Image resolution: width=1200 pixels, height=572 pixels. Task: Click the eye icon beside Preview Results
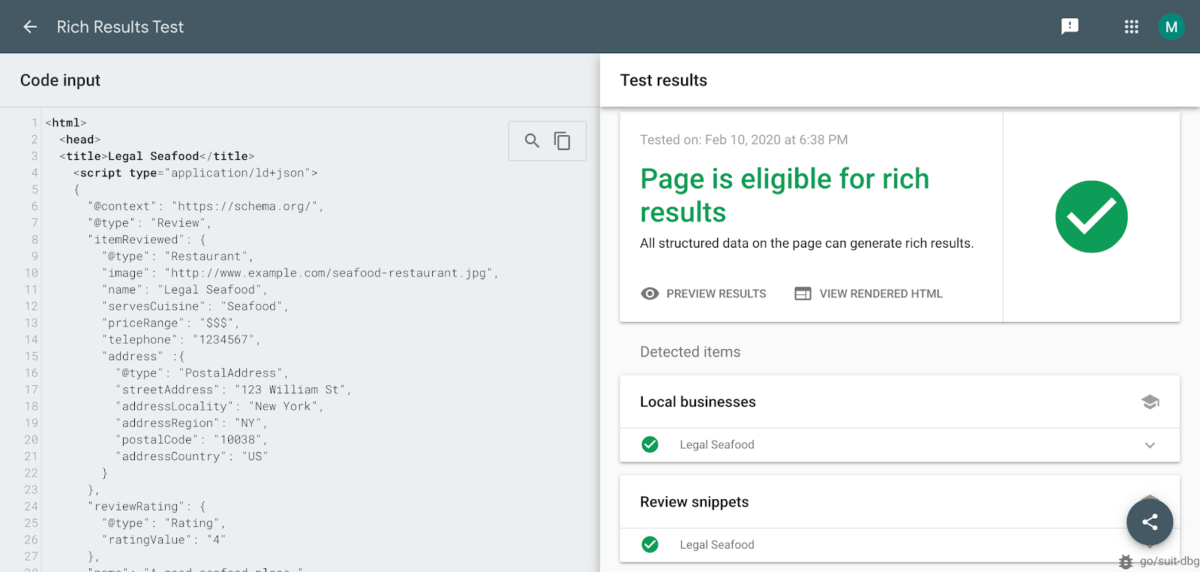(x=650, y=294)
